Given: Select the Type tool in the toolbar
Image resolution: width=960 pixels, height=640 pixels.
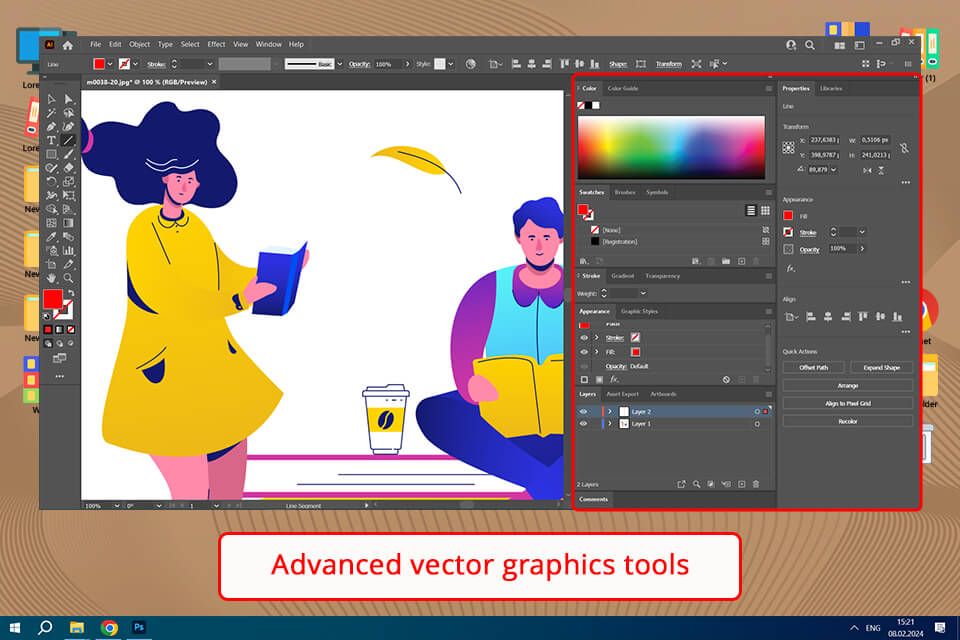Looking at the screenshot, I should pos(51,141).
